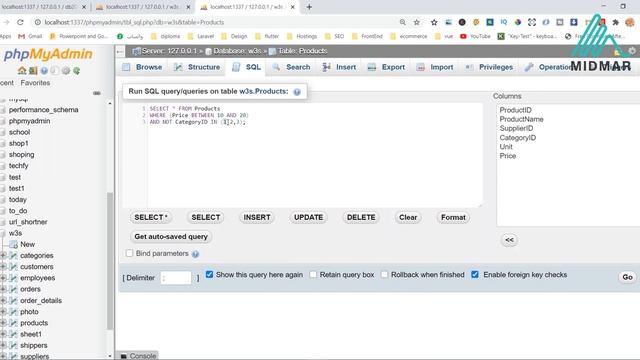The image size is (640, 360).
Task: Open the IQ browser extension
Action: tap(504, 22)
